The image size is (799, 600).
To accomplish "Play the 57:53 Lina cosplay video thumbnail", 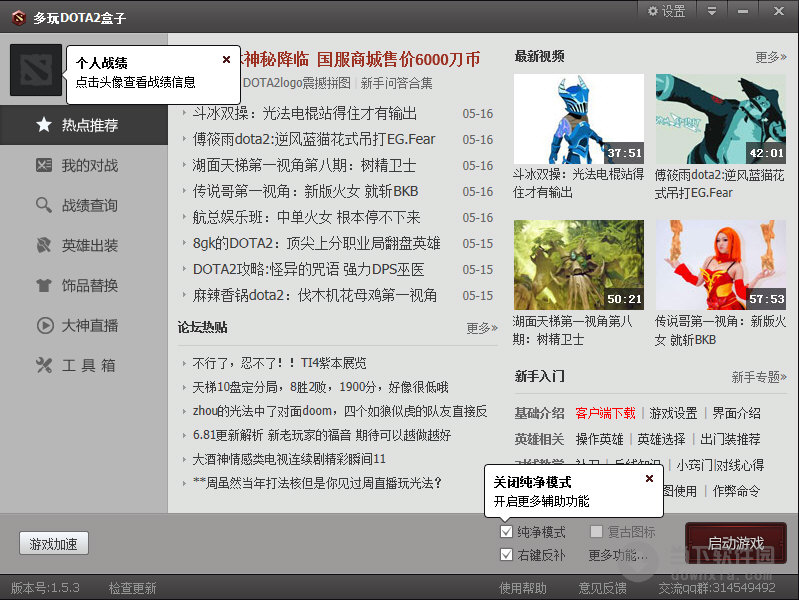I will 721,265.
